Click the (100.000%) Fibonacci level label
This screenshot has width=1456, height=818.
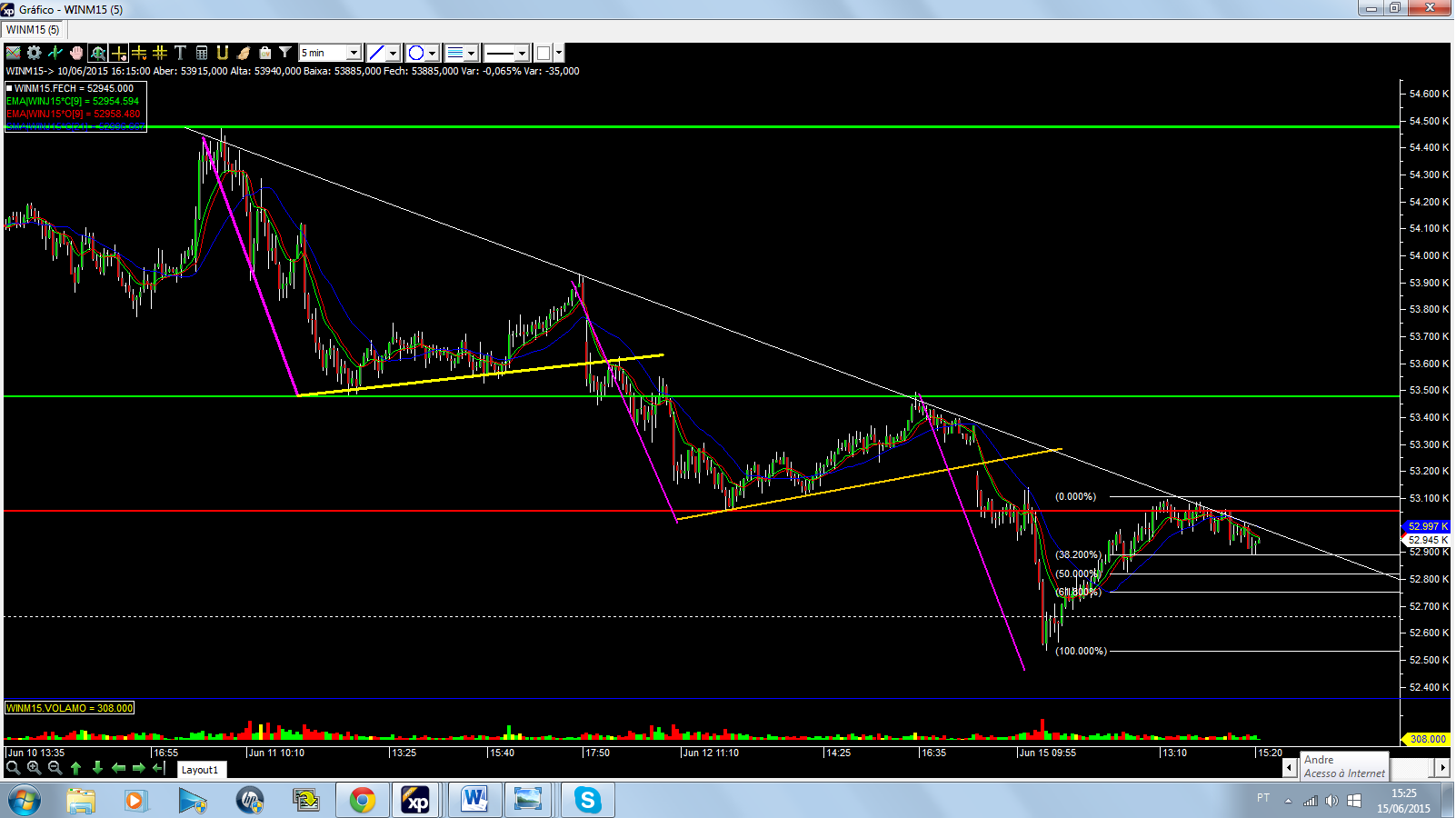coord(1082,651)
